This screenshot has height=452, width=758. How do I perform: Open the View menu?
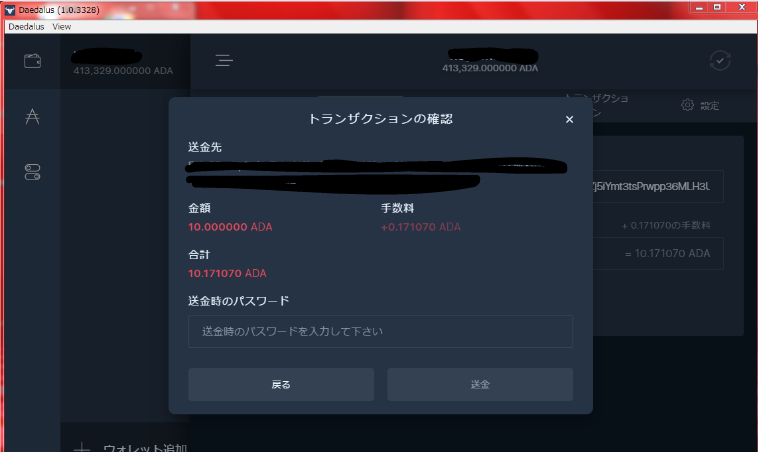pos(61,27)
